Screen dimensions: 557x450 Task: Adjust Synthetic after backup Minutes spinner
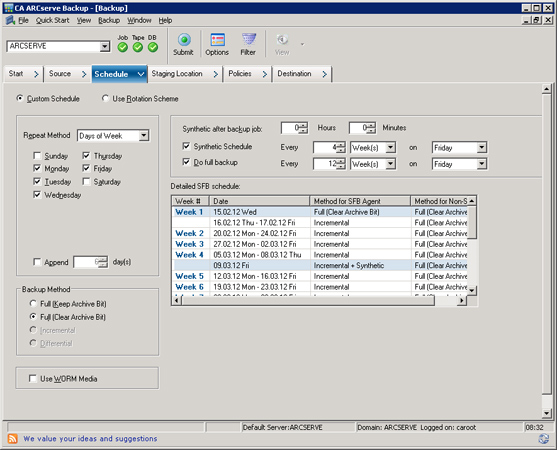(371, 128)
